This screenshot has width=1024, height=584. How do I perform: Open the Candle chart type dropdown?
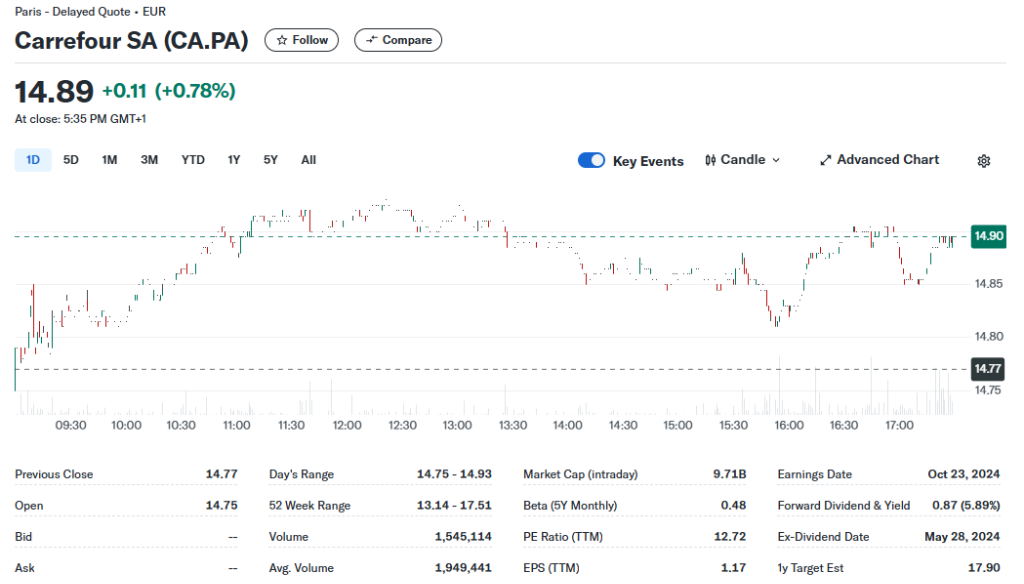[742, 160]
